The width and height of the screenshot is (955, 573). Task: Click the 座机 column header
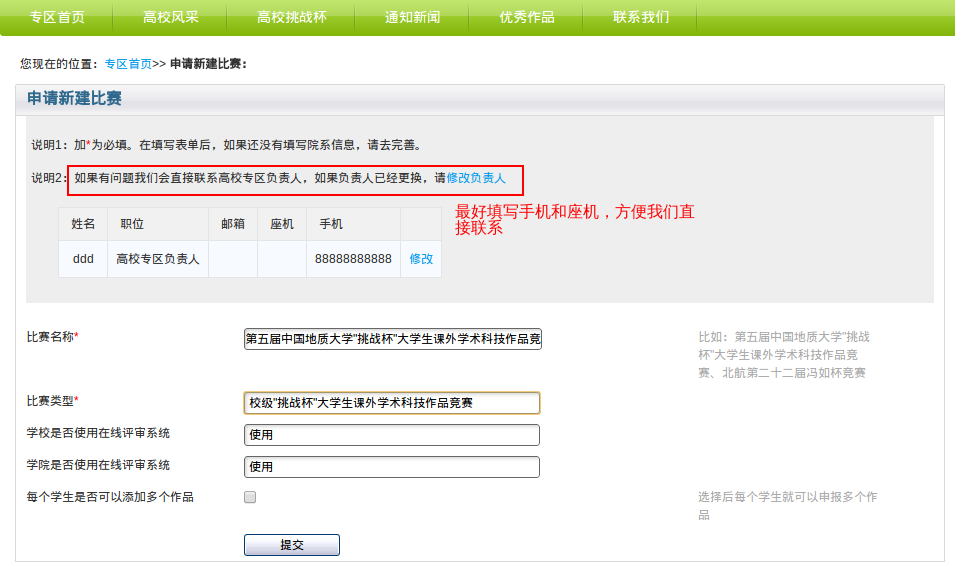(282, 224)
